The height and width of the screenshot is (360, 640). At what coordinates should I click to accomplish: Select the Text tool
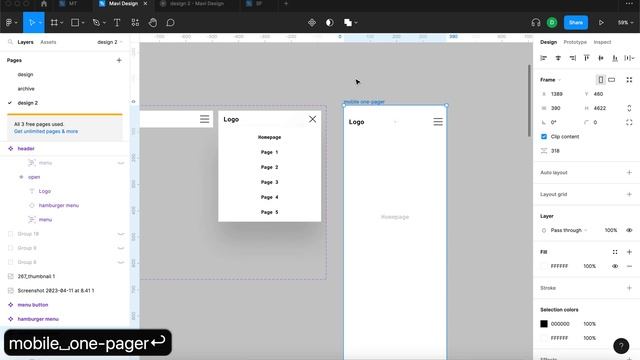pos(117,23)
